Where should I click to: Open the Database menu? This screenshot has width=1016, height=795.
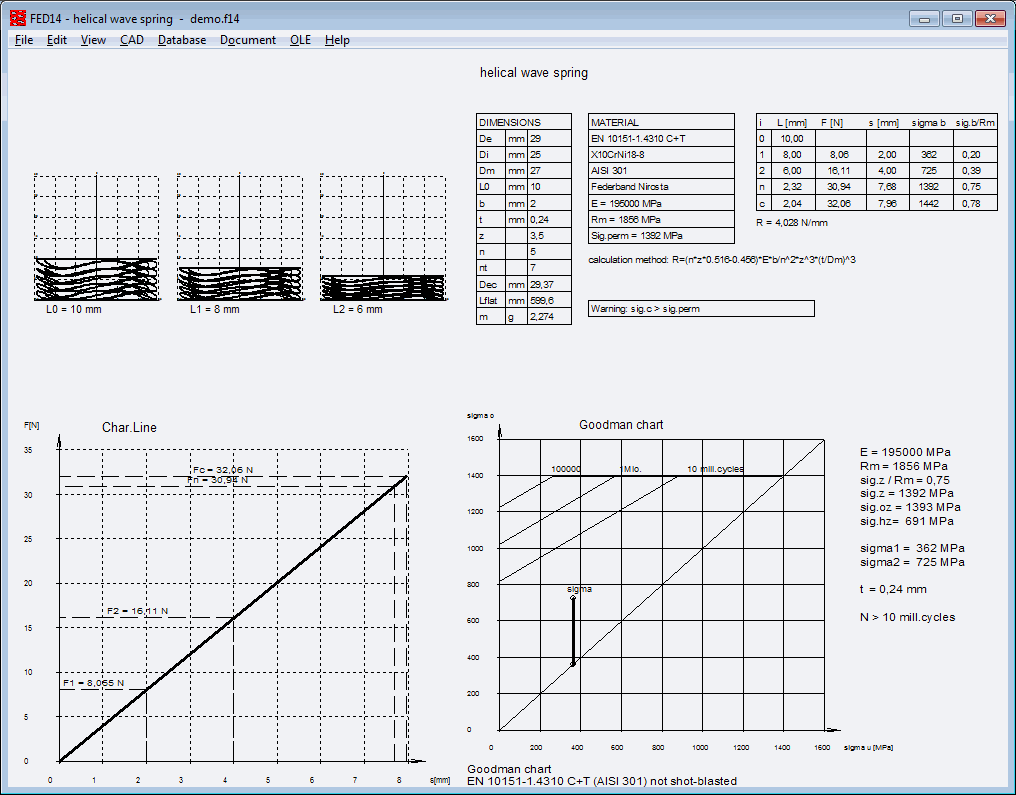coord(182,40)
